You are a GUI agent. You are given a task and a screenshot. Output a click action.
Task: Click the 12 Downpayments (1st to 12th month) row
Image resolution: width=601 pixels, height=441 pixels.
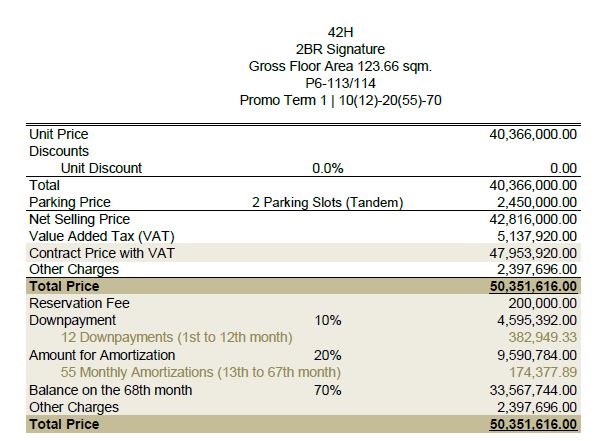tap(174, 338)
